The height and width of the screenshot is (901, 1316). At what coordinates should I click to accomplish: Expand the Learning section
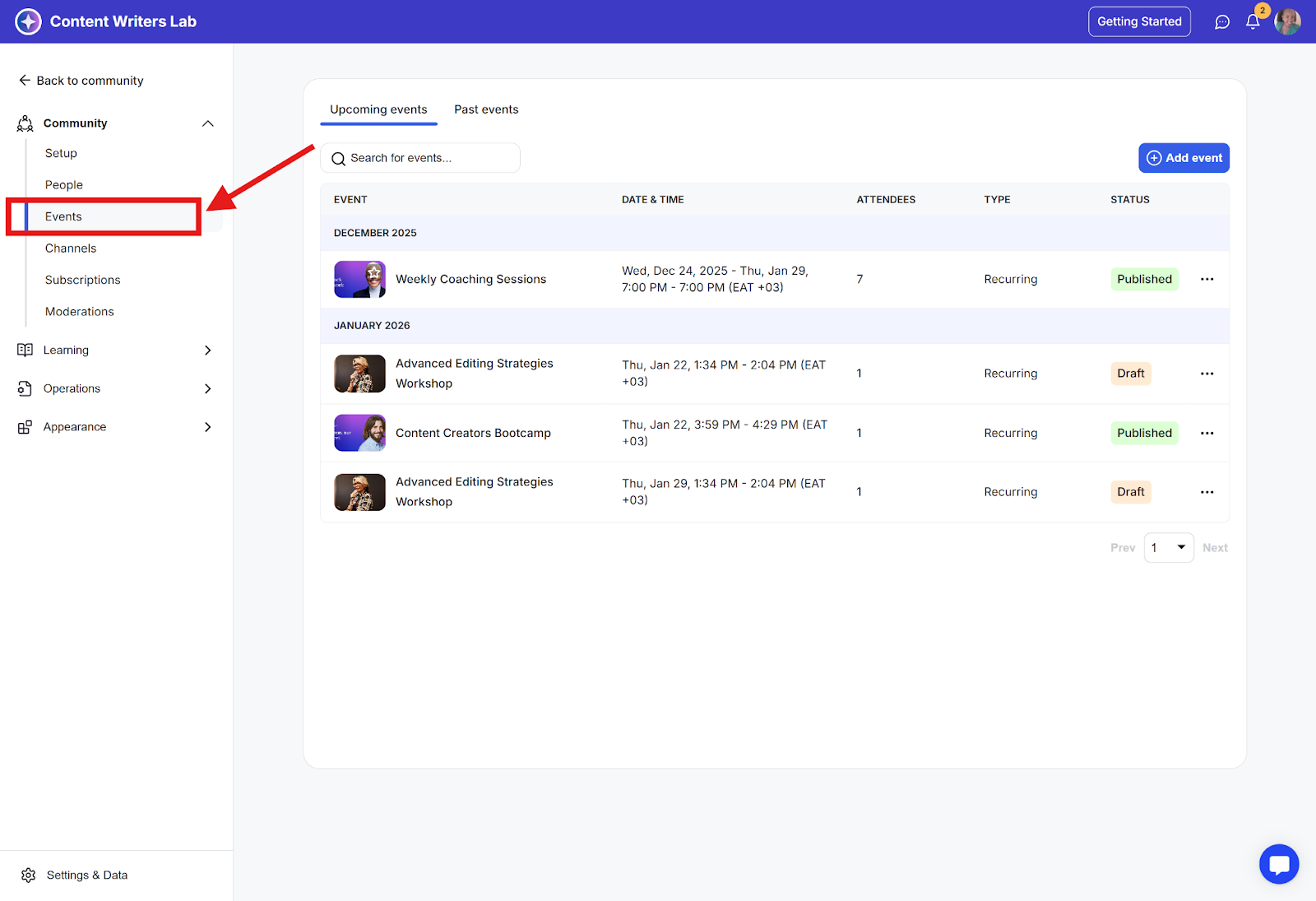click(208, 350)
